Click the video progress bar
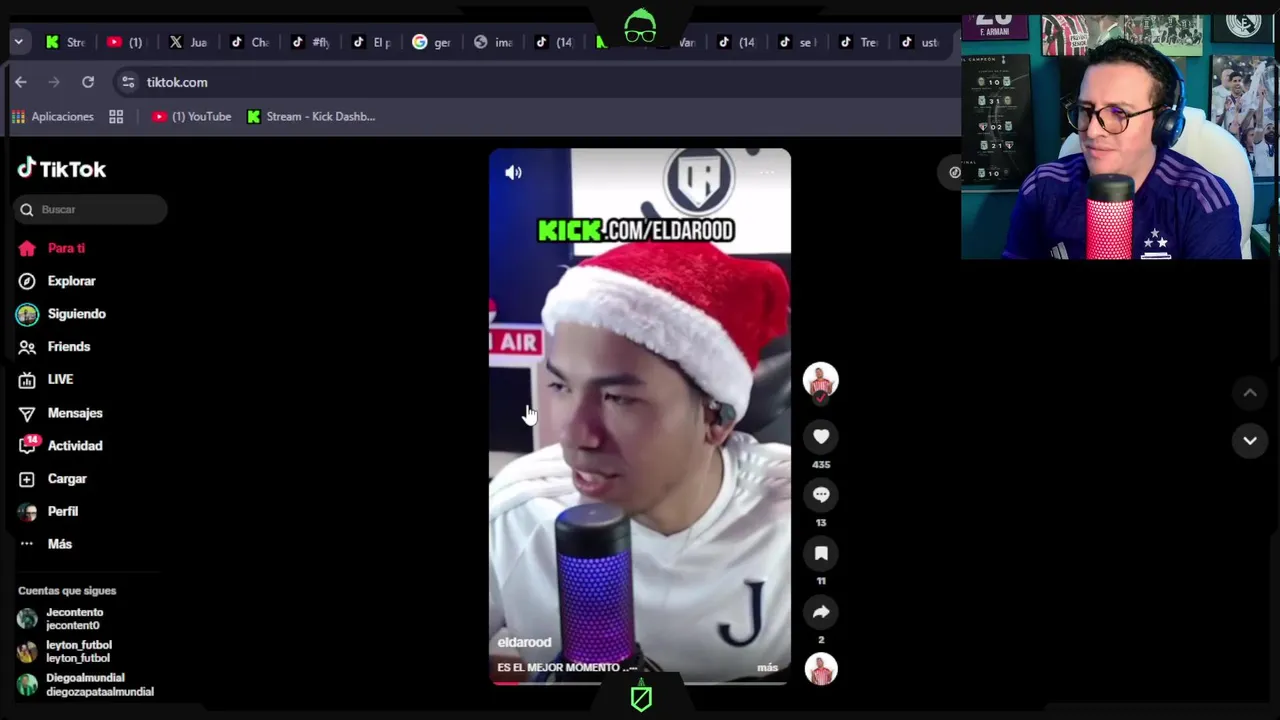 (x=640, y=684)
